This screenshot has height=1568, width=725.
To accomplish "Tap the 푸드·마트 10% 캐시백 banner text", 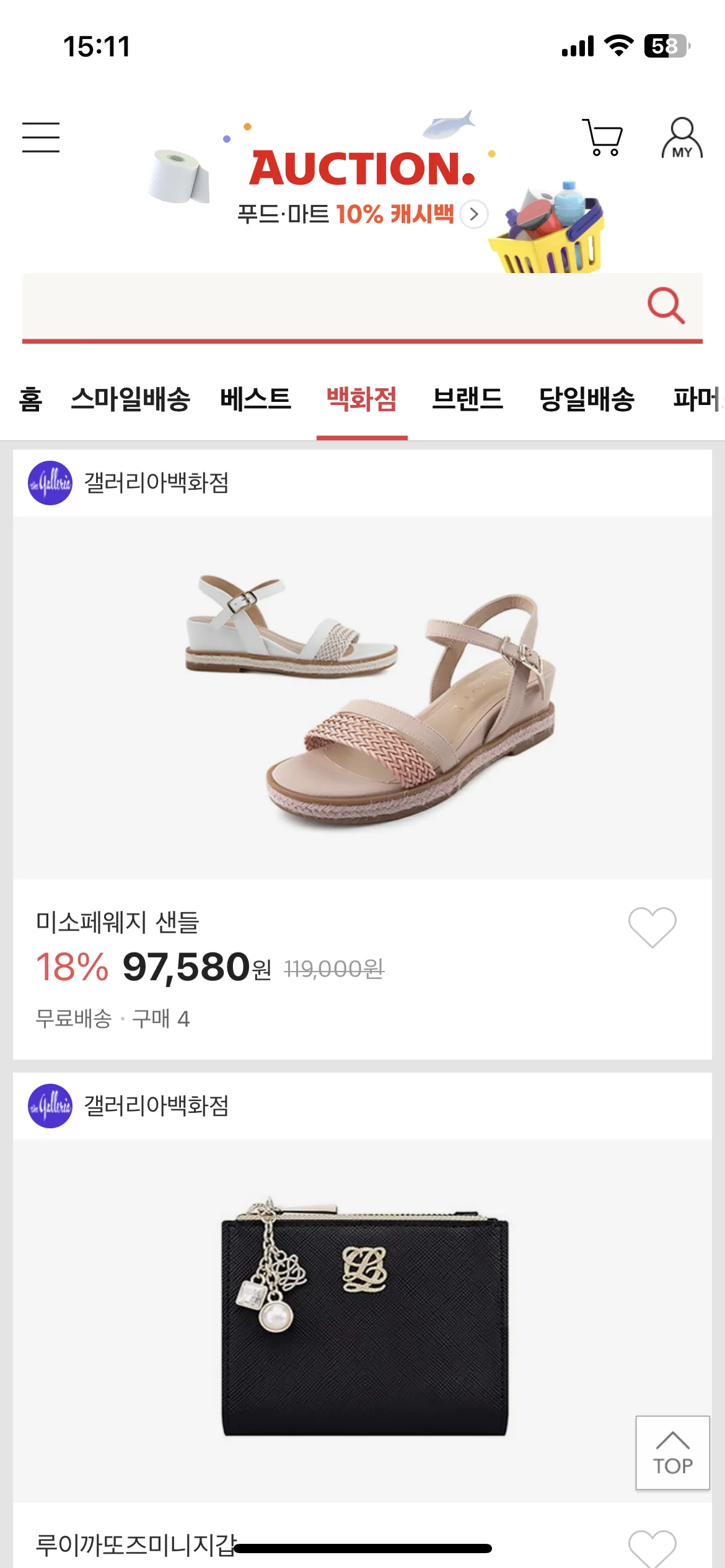I will 345,214.
